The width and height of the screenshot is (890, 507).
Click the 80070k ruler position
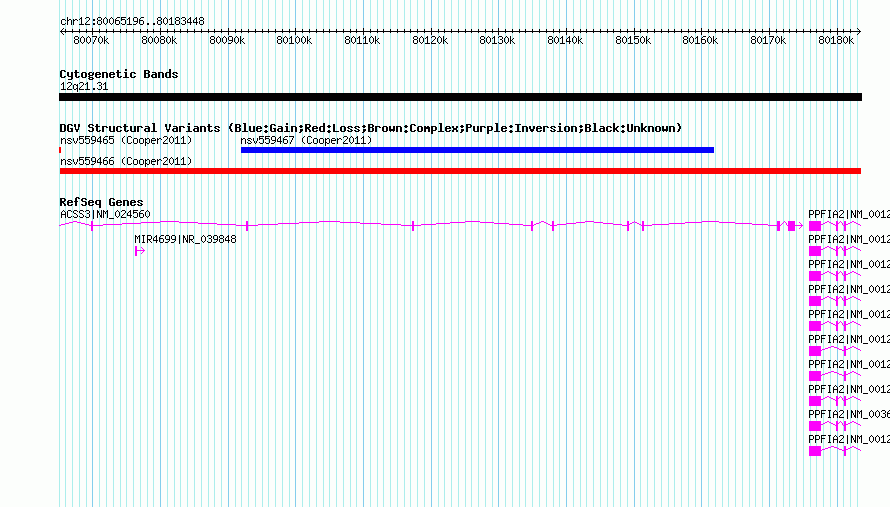click(x=91, y=40)
